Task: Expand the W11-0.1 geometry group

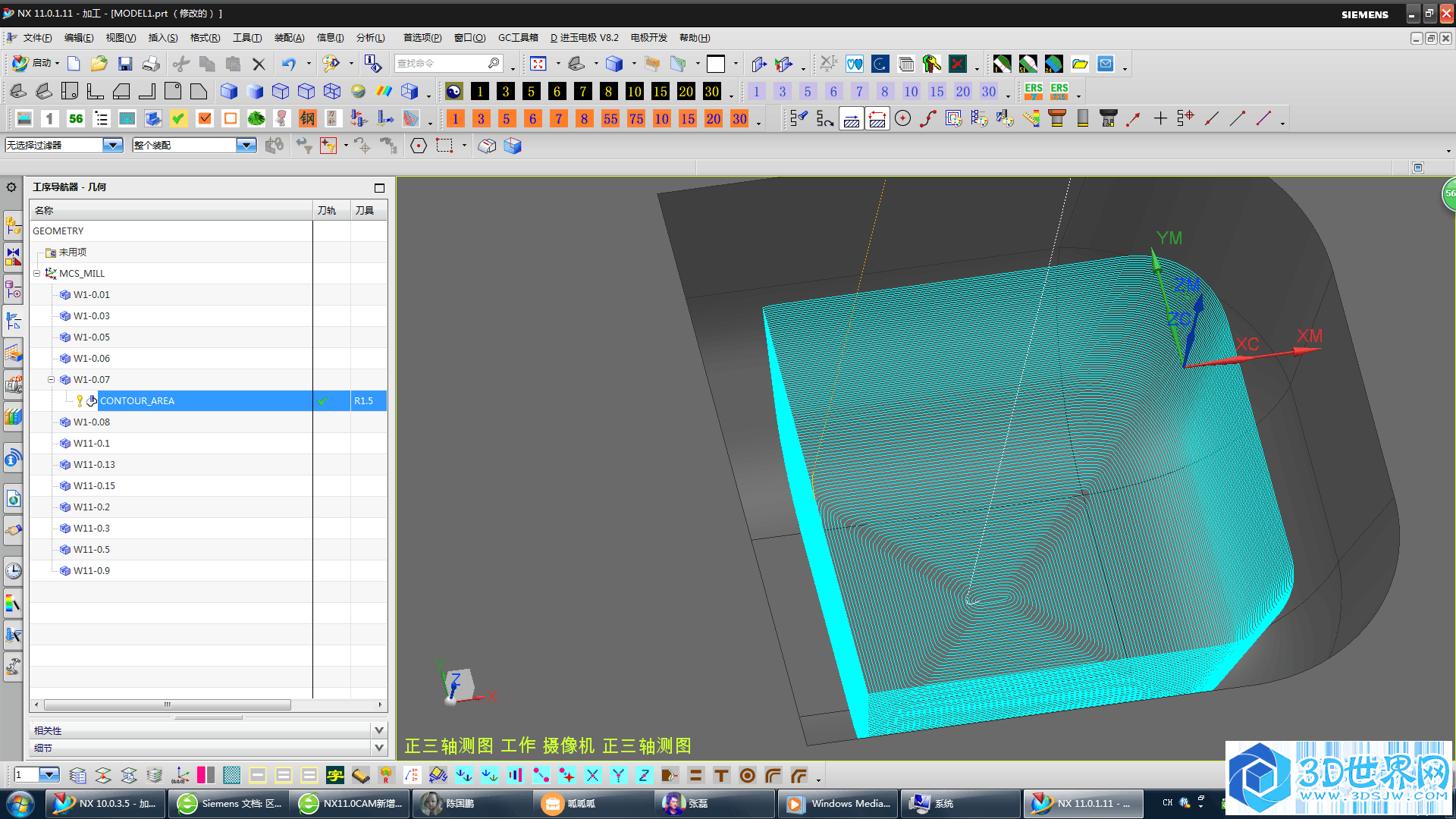Action: [52, 443]
